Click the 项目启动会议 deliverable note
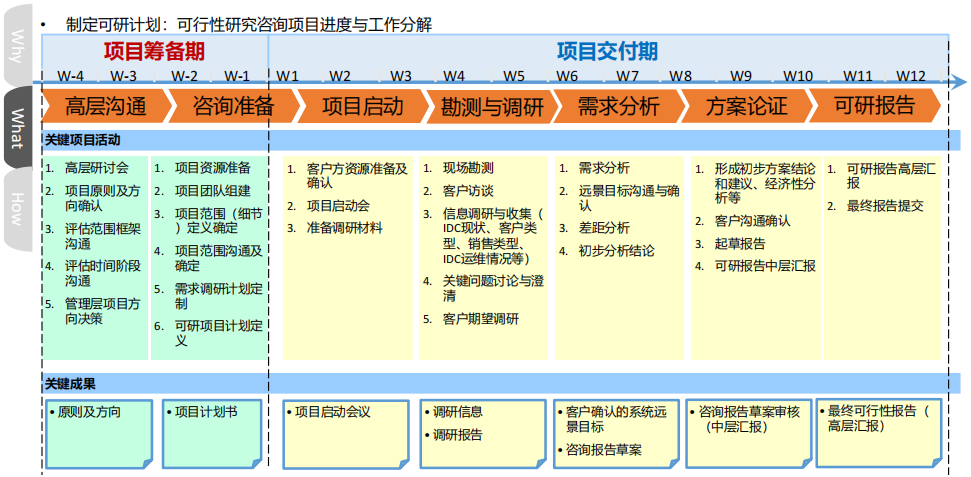Image resolution: width=971 pixels, height=477 pixels. (x=346, y=434)
